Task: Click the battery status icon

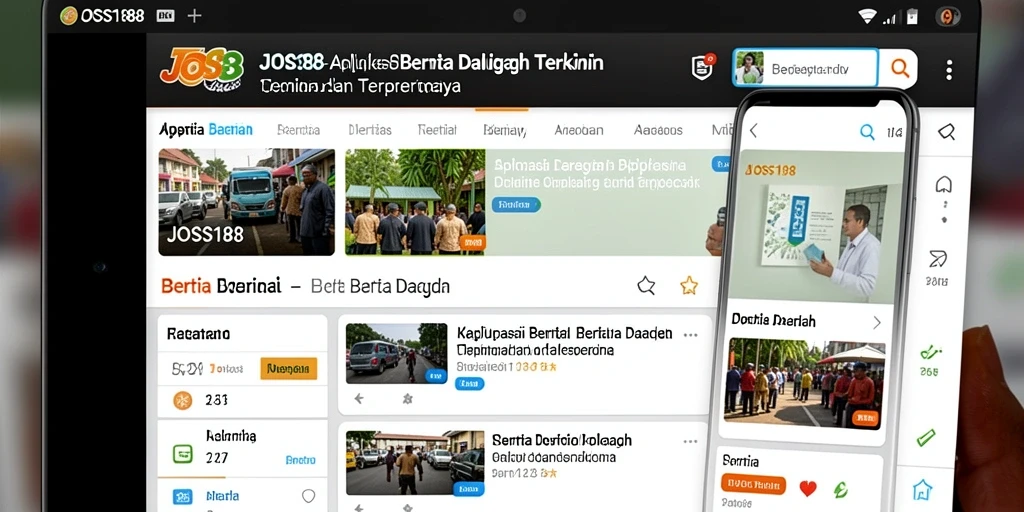Action: (912, 16)
